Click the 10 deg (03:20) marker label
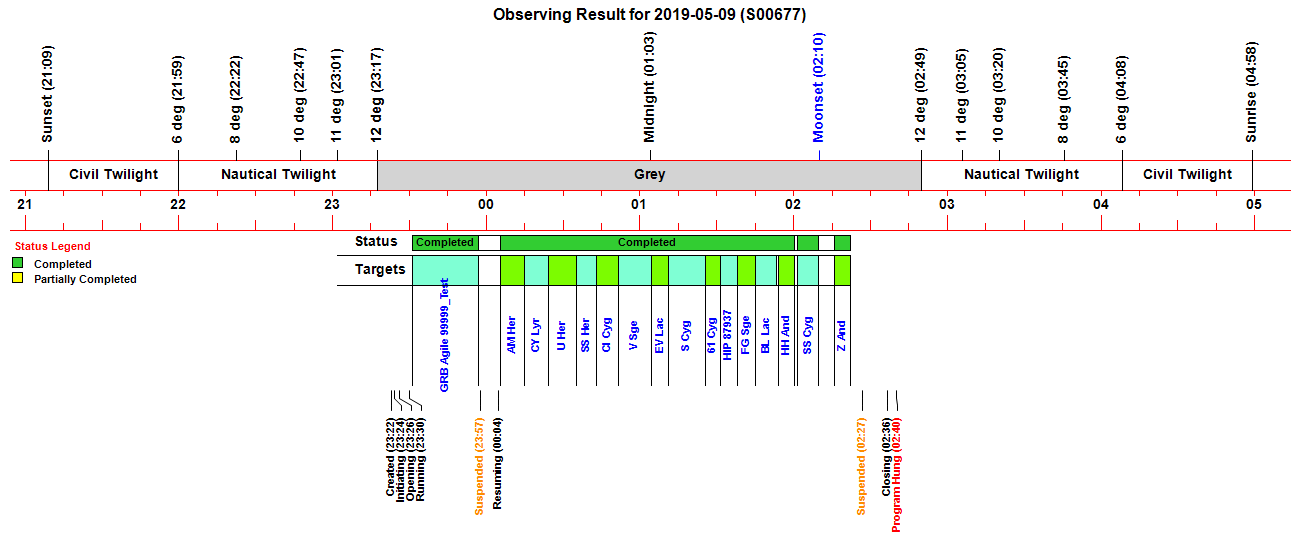 [999, 95]
